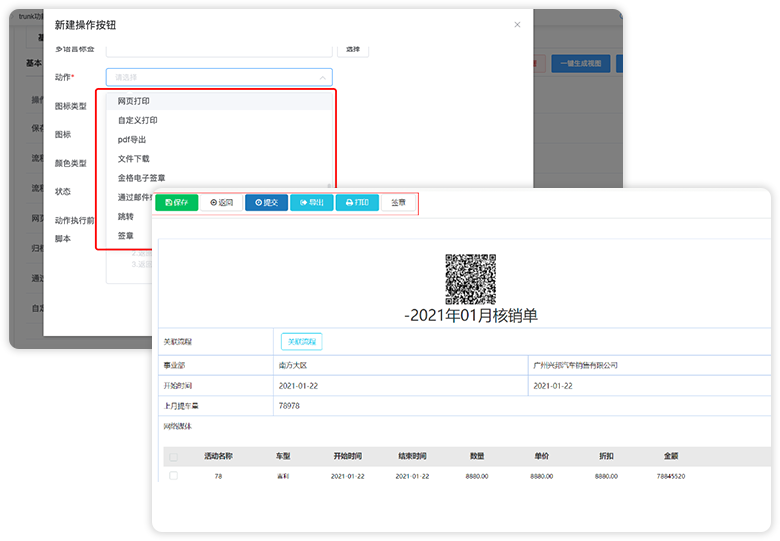The image size is (780, 541).
Task: Click the 一键生成视图 button in background window
Action: 581,64
